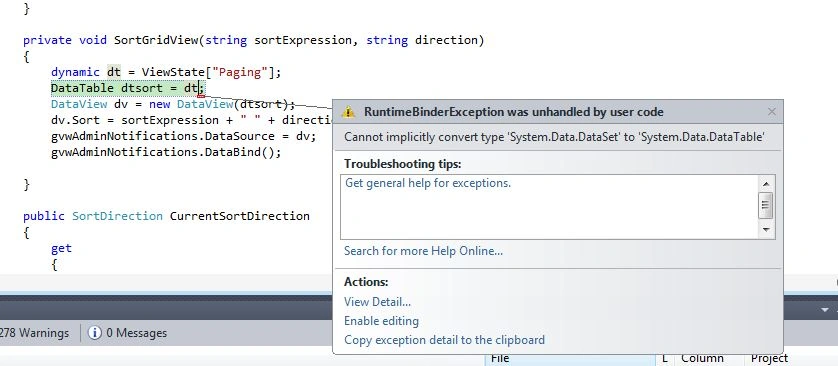Click the troubleshooting tips scrollbar thumb
Image resolution: width=838 pixels, height=366 pixels.
pos(765,205)
